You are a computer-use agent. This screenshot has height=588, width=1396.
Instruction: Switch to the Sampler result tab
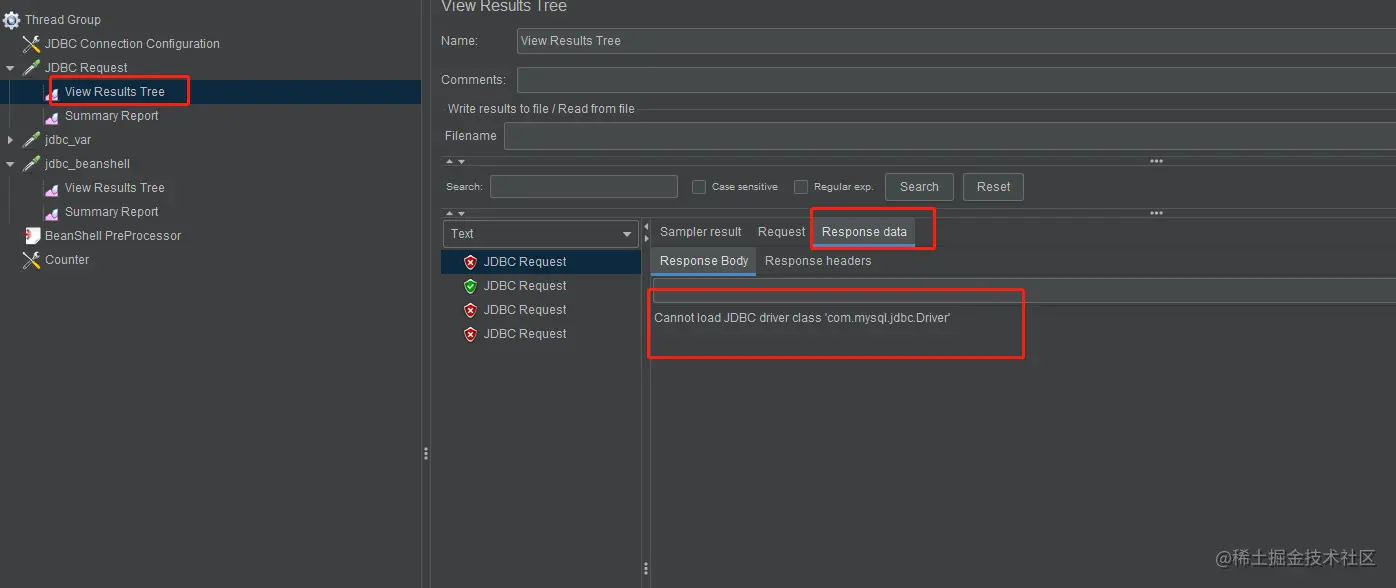pos(701,232)
